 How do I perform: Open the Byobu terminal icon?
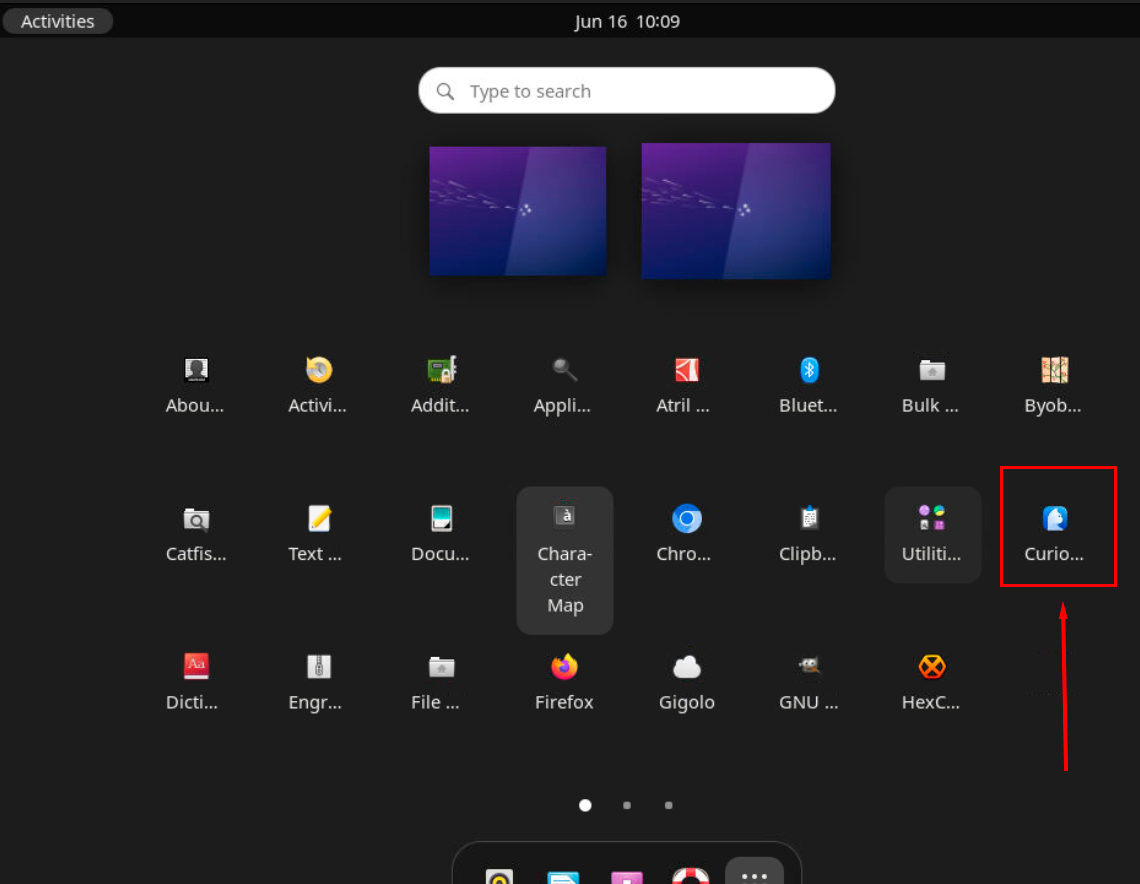click(1054, 371)
